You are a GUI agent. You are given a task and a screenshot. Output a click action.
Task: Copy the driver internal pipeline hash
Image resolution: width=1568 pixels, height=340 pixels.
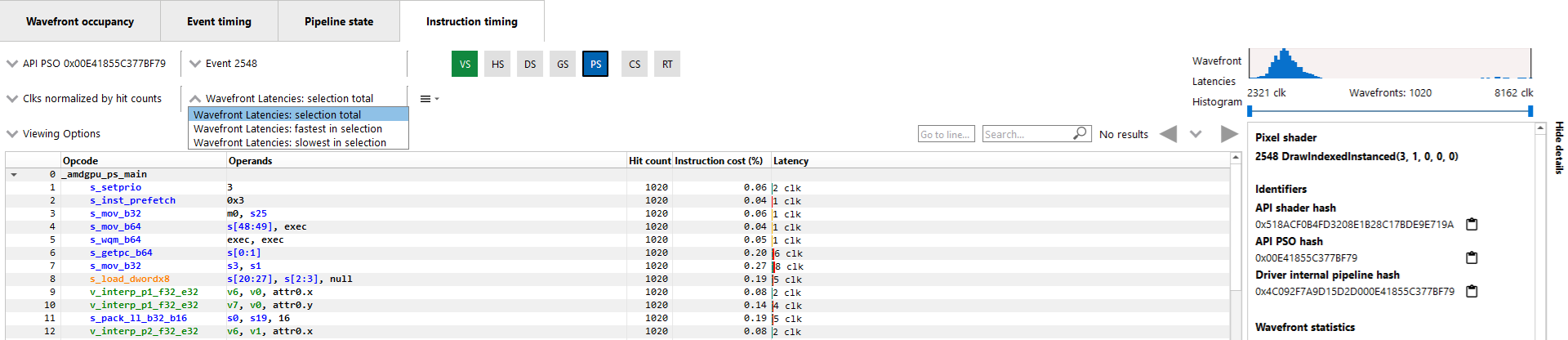[1472, 291]
